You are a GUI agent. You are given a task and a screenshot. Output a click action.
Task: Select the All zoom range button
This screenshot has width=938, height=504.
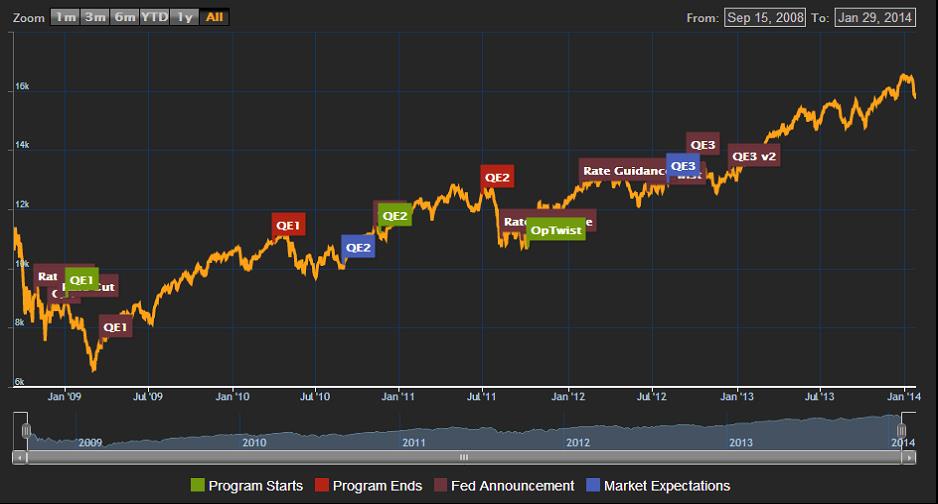coord(214,17)
